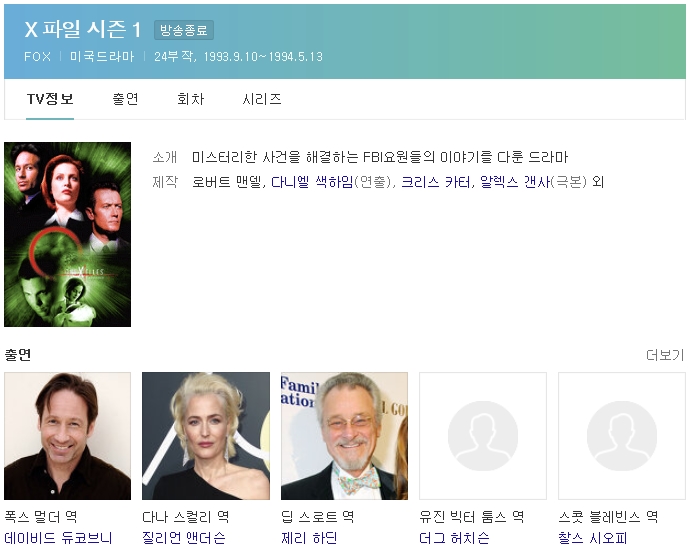The width and height of the screenshot is (690, 554).
Task: Click 데이비드 듀코브니 cast photo
Action: click(x=67, y=436)
